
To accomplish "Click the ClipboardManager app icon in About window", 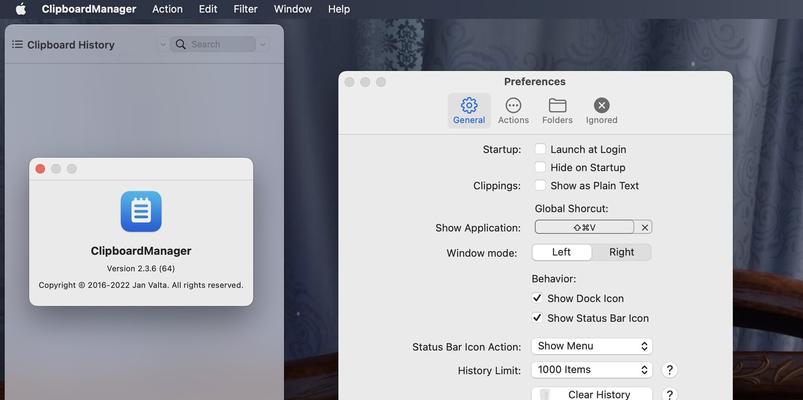I will [141, 211].
